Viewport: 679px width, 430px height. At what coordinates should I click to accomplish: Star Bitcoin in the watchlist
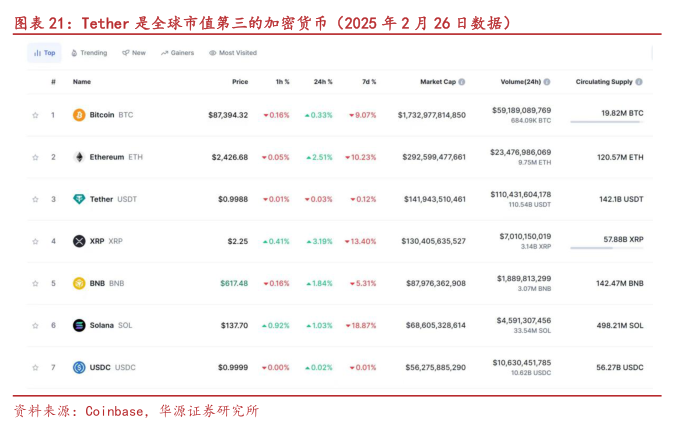click(x=35, y=115)
